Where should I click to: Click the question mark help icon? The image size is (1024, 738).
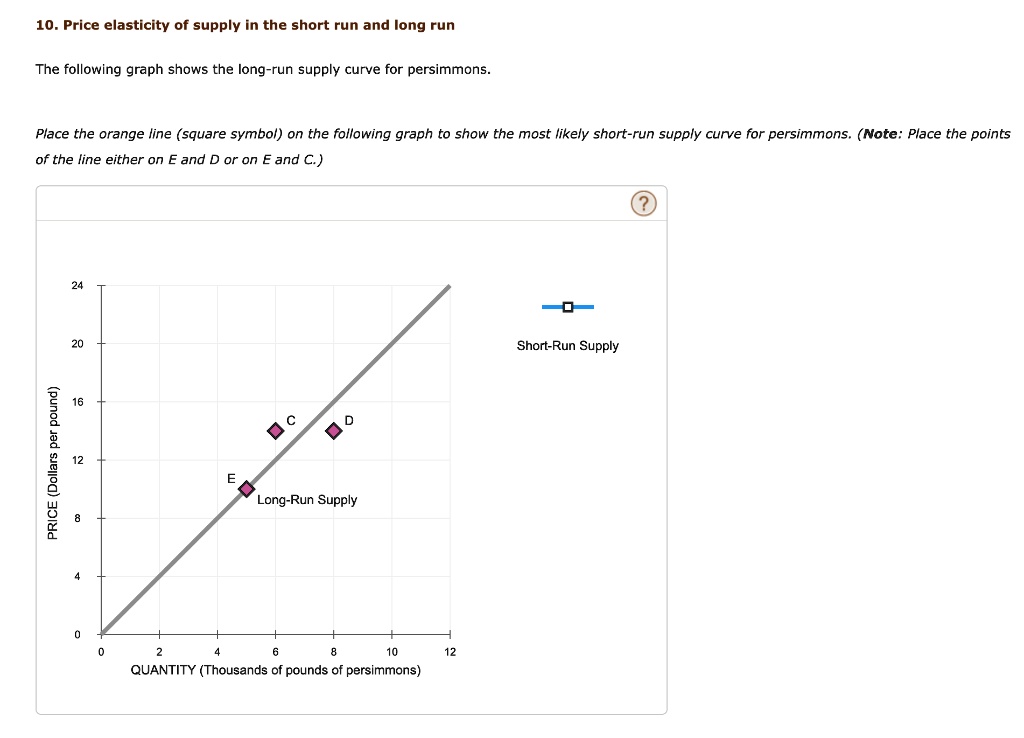pos(644,202)
